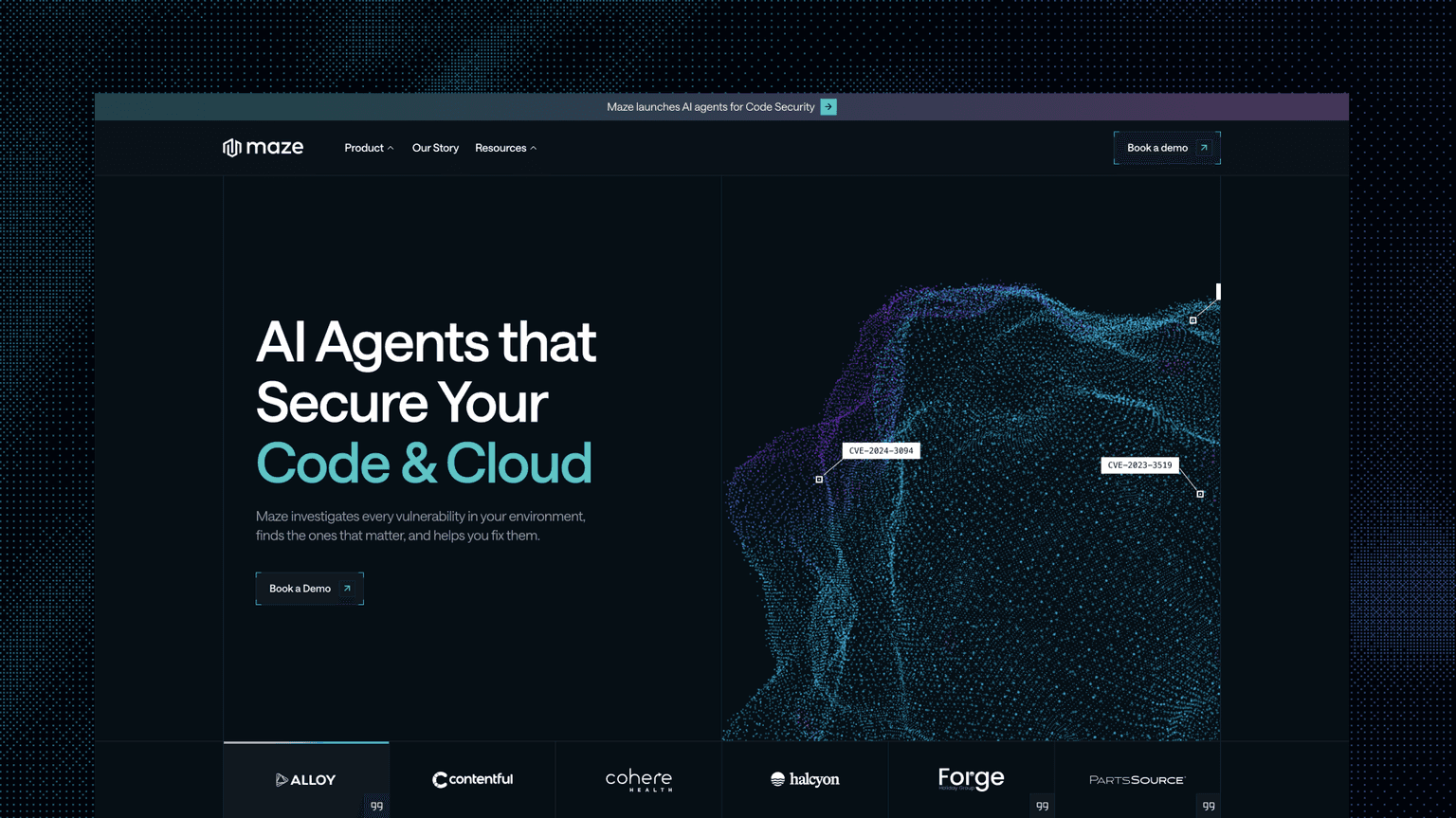The height and width of the screenshot is (818, 1456).
Task: Open quote icon on Forge tab
Action: pyautogui.click(x=1043, y=806)
